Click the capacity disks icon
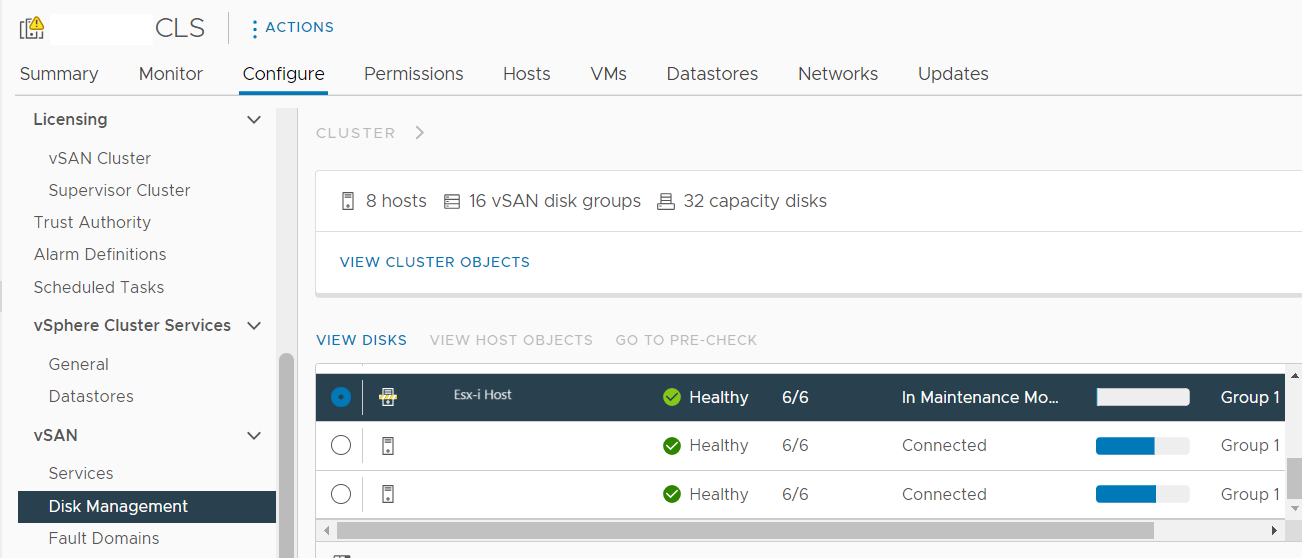The width and height of the screenshot is (1302, 558). pos(665,202)
